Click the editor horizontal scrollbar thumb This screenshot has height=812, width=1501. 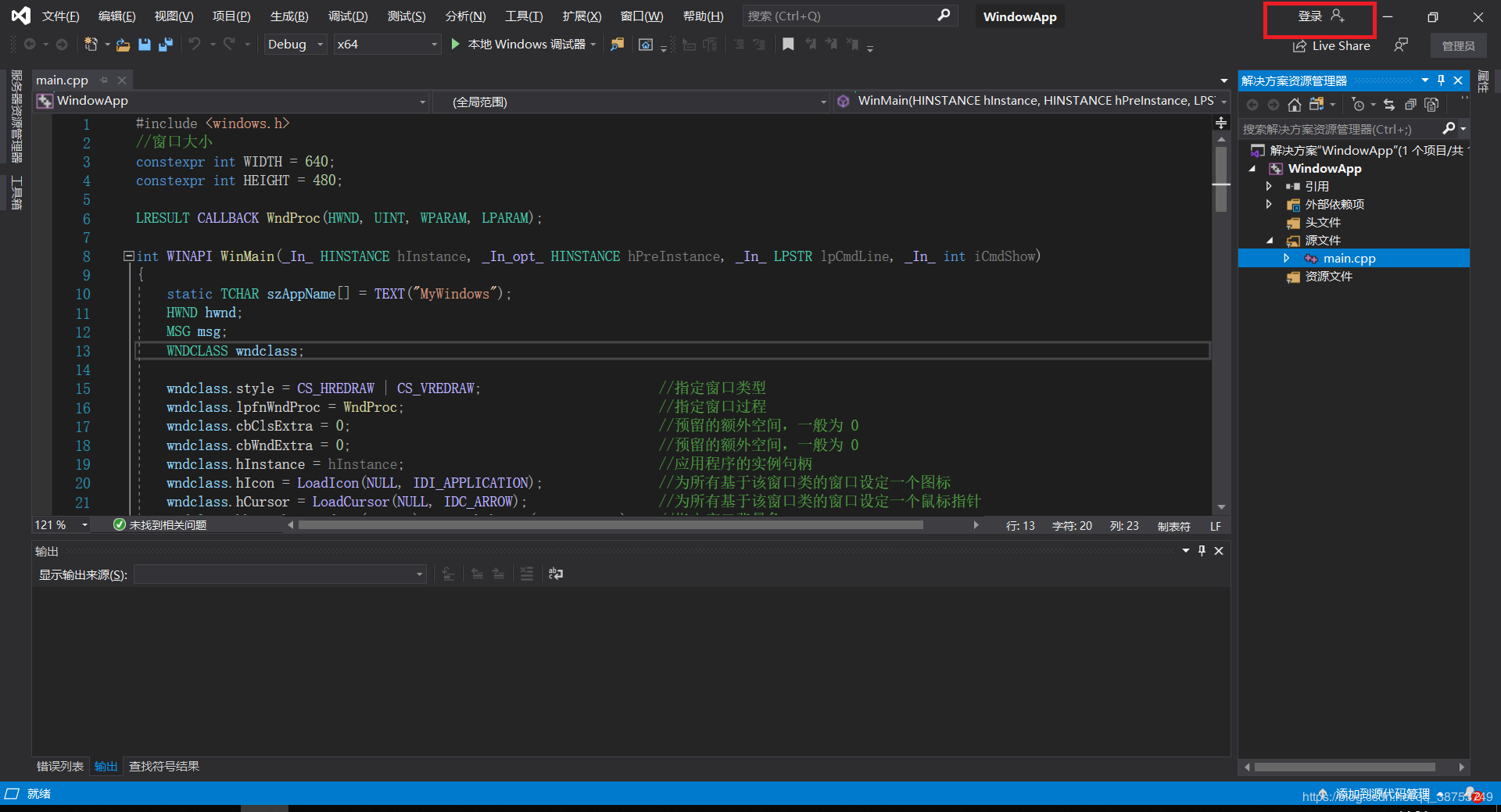point(611,525)
